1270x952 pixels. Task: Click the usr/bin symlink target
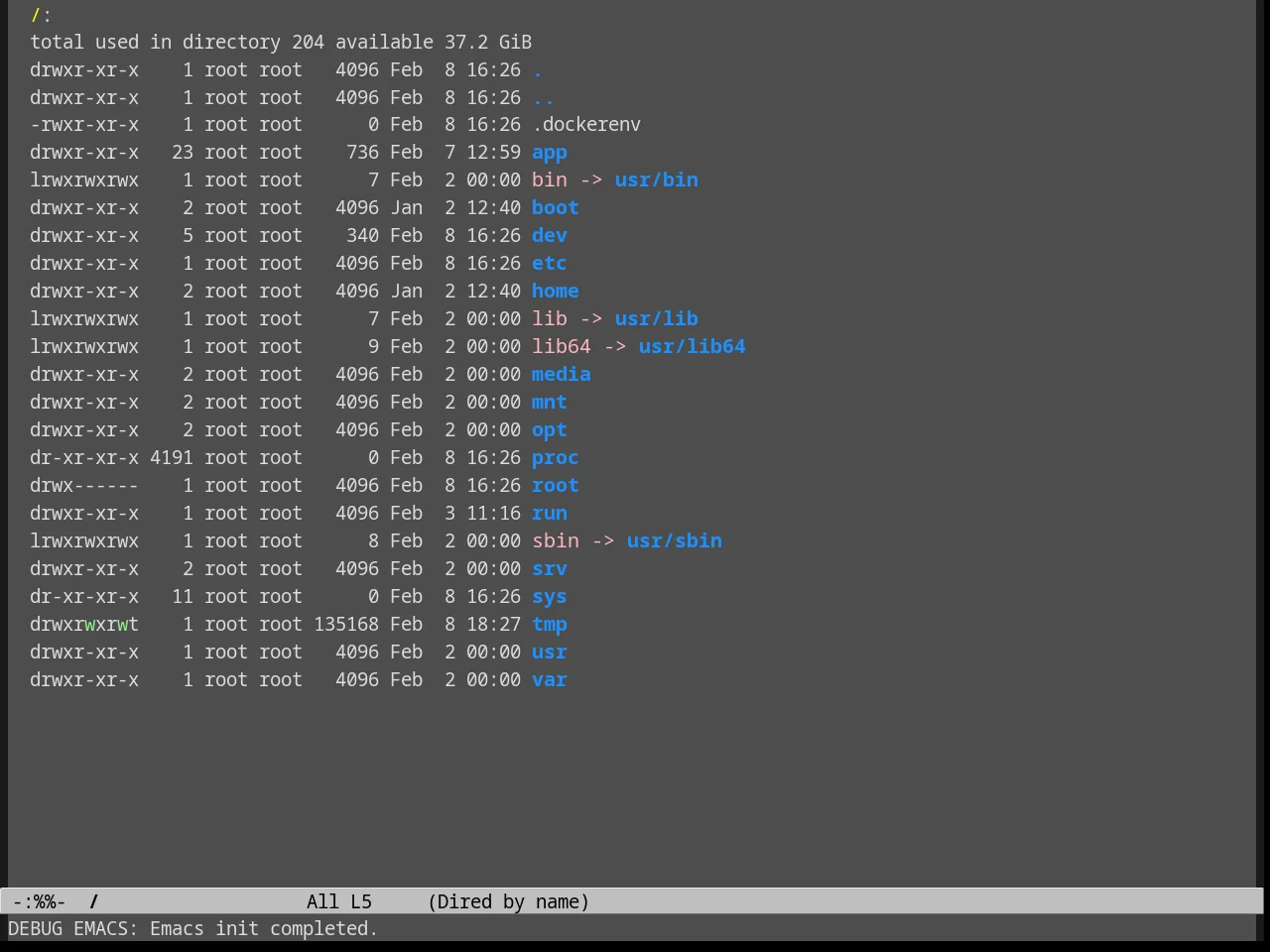(656, 180)
